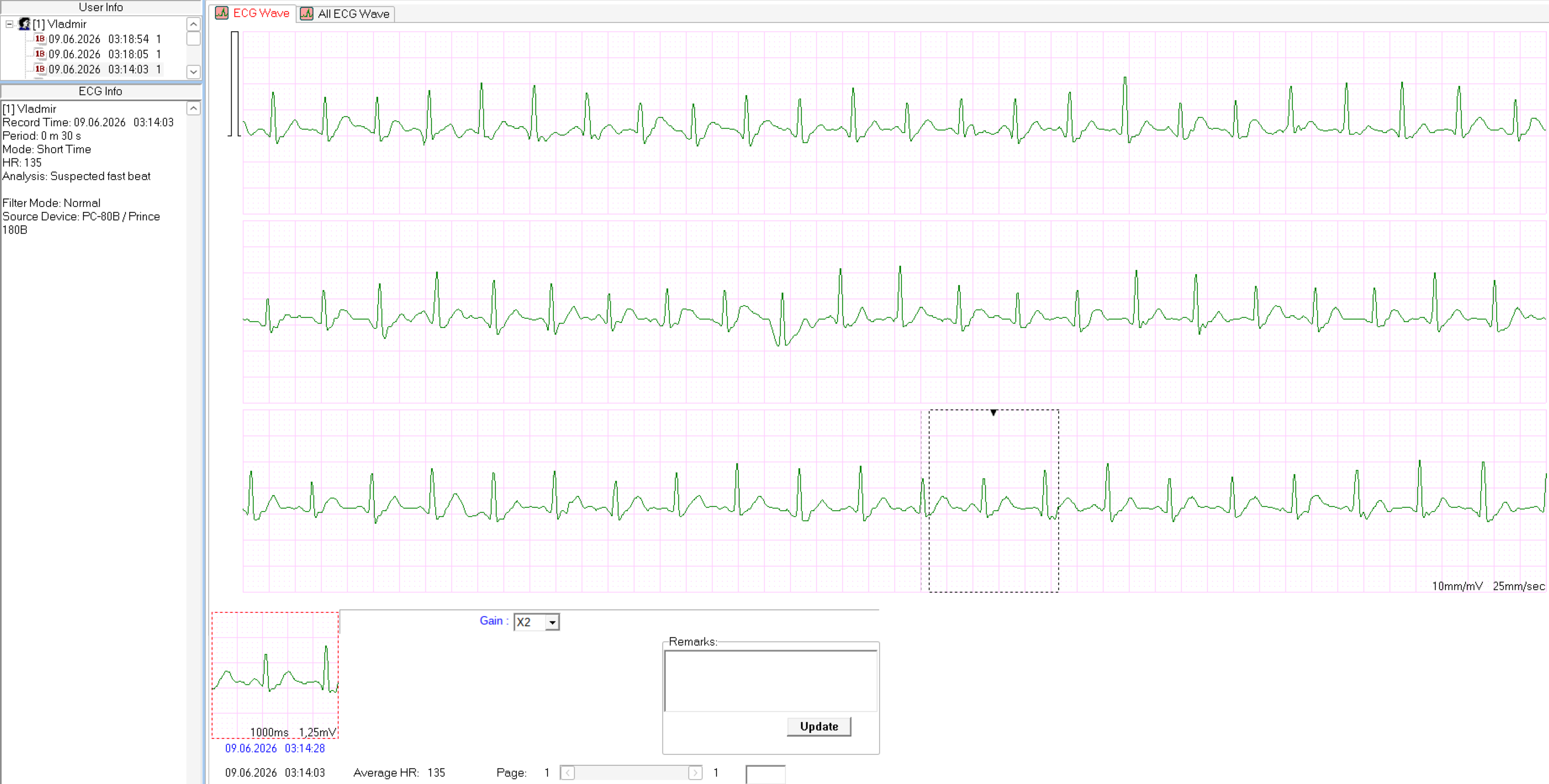Image resolution: width=1549 pixels, height=784 pixels.
Task: Select user [1] Vladmir in tree
Action: click(60, 24)
